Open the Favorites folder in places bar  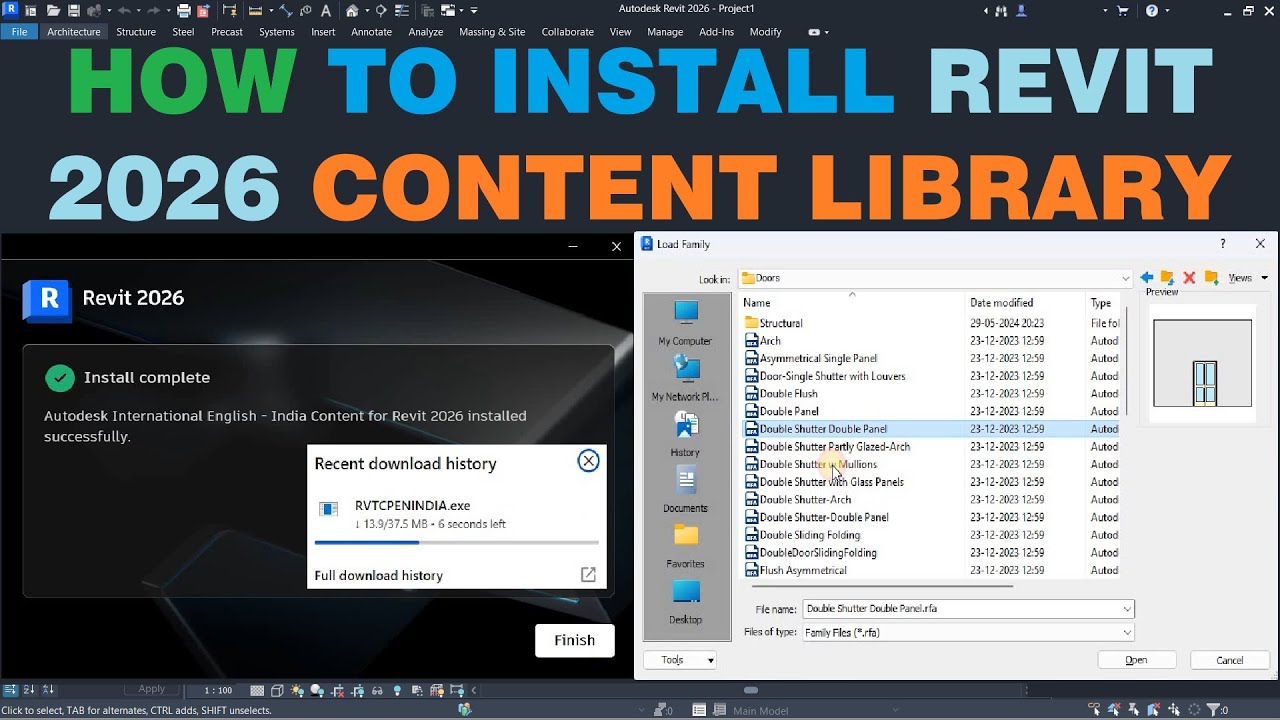[685, 545]
